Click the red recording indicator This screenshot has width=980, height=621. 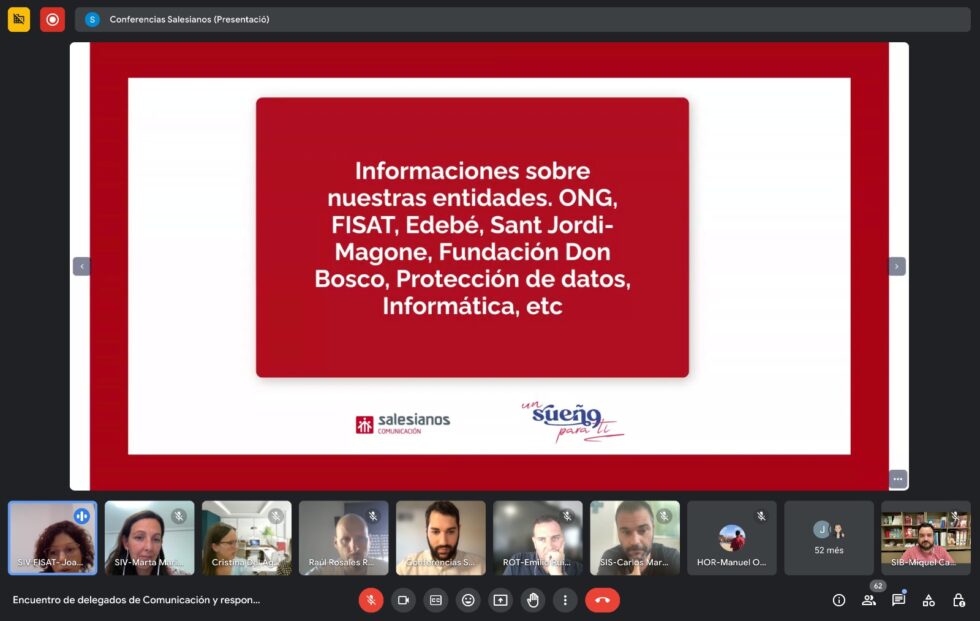[x=52, y=19]
